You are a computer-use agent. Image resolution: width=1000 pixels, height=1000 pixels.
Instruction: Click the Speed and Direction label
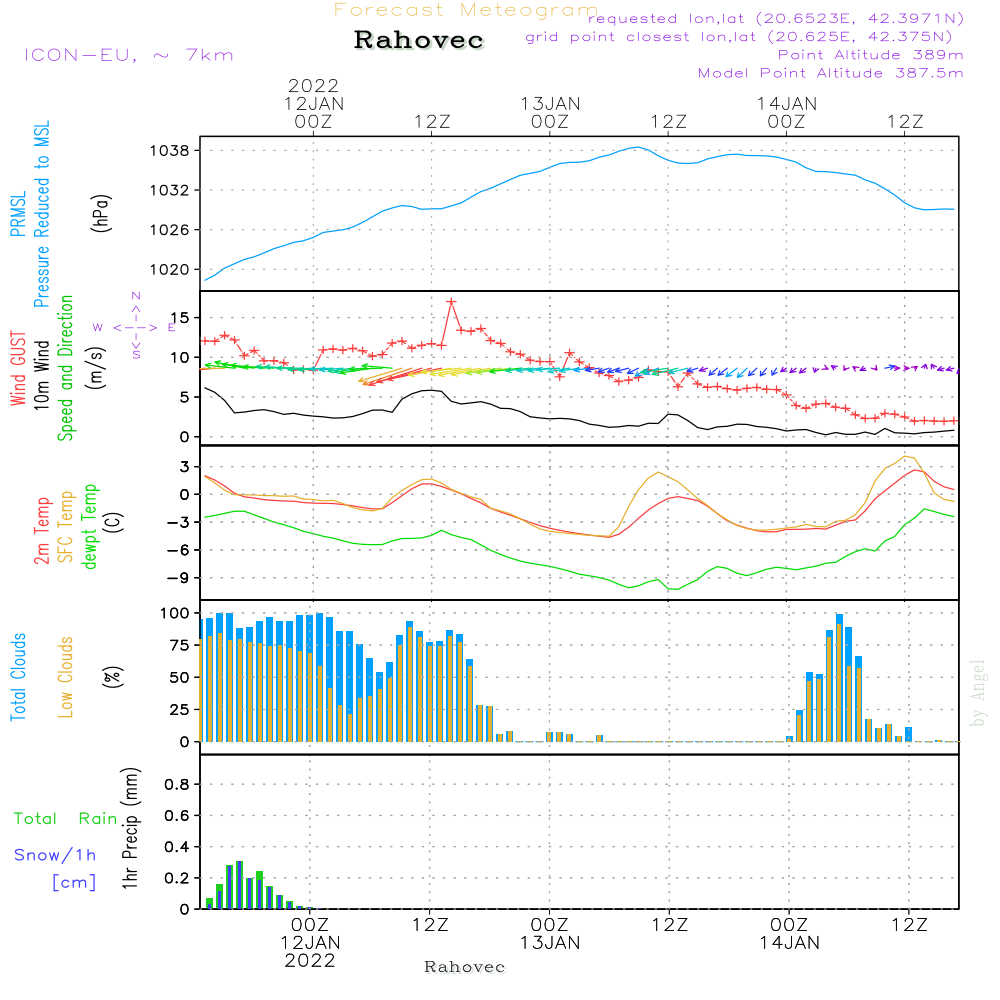[x=65, y=368]
